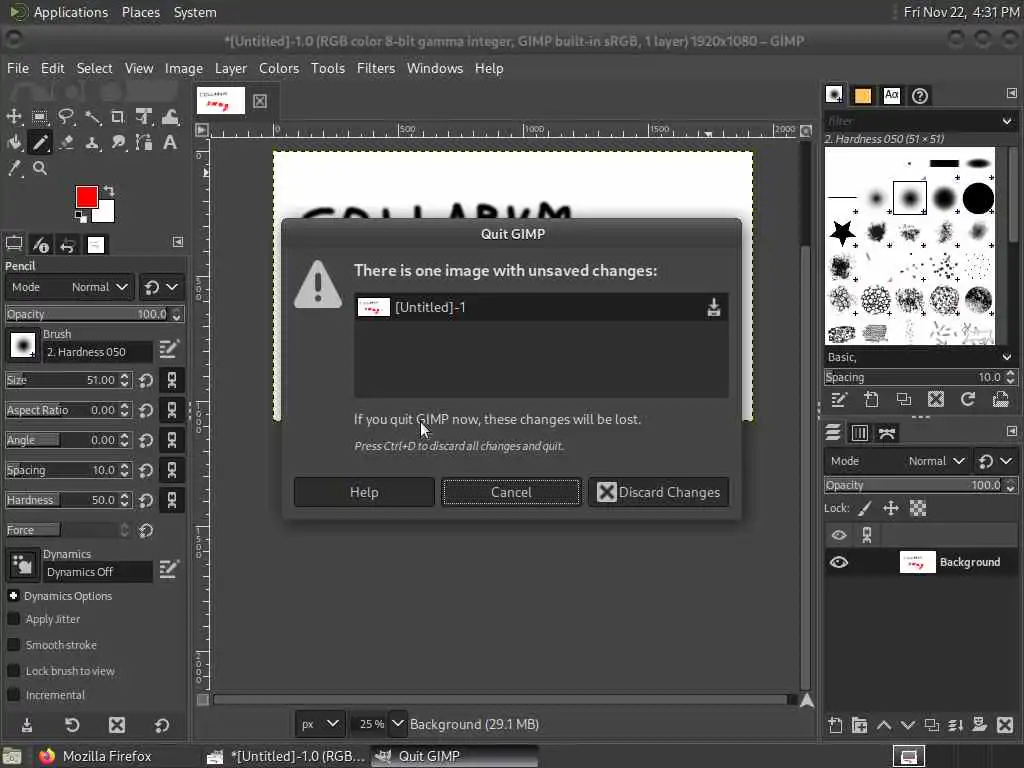Select the solid black round brush thumbnail

coord(978,199)
